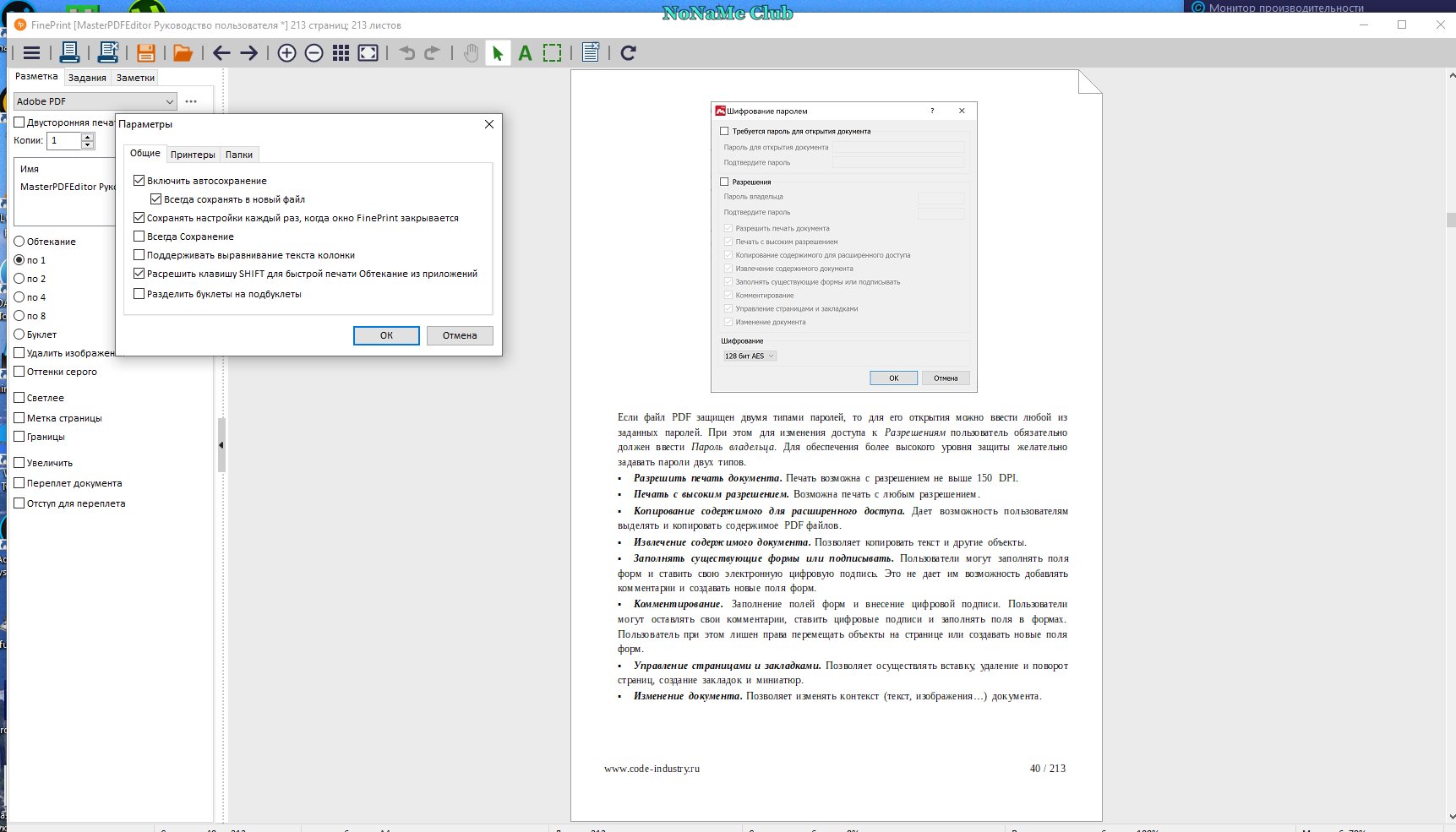The image size is (1456, 832).
Task: Select layout по 4 radio button
Action: (19, 297)
